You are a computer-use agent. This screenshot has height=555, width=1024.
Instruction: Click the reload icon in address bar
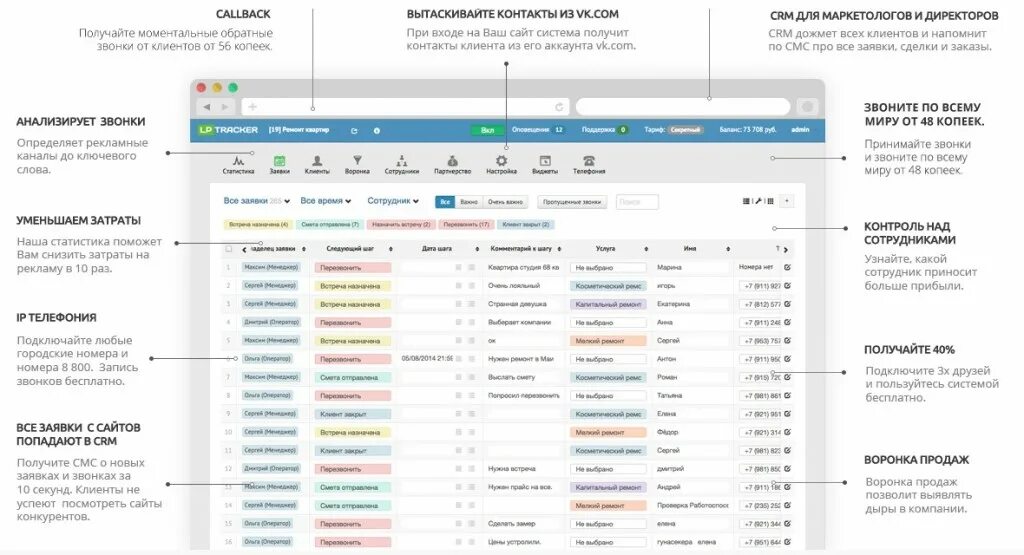pos(559,106)
